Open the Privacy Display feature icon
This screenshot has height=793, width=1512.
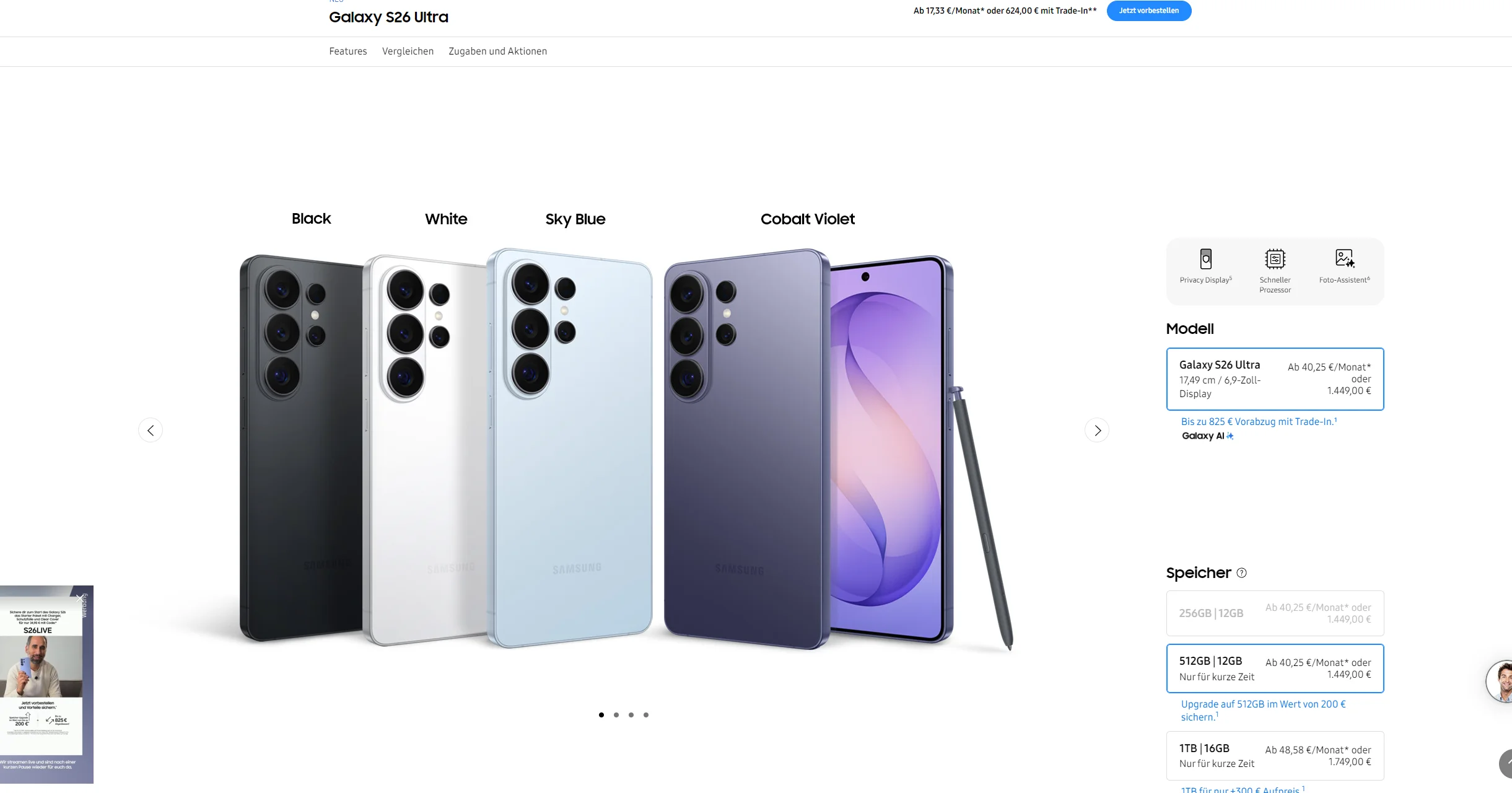(1205, 259)
